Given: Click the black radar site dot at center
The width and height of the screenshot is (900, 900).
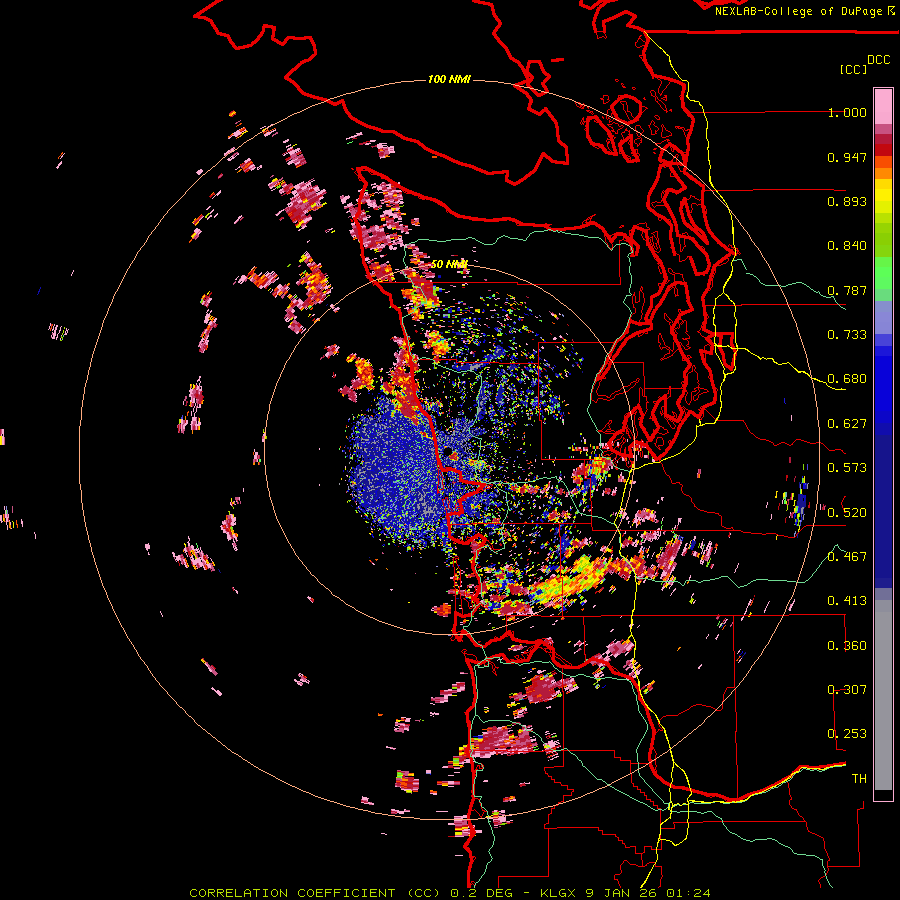Looking at the screenshot, I should coord(447,451).
